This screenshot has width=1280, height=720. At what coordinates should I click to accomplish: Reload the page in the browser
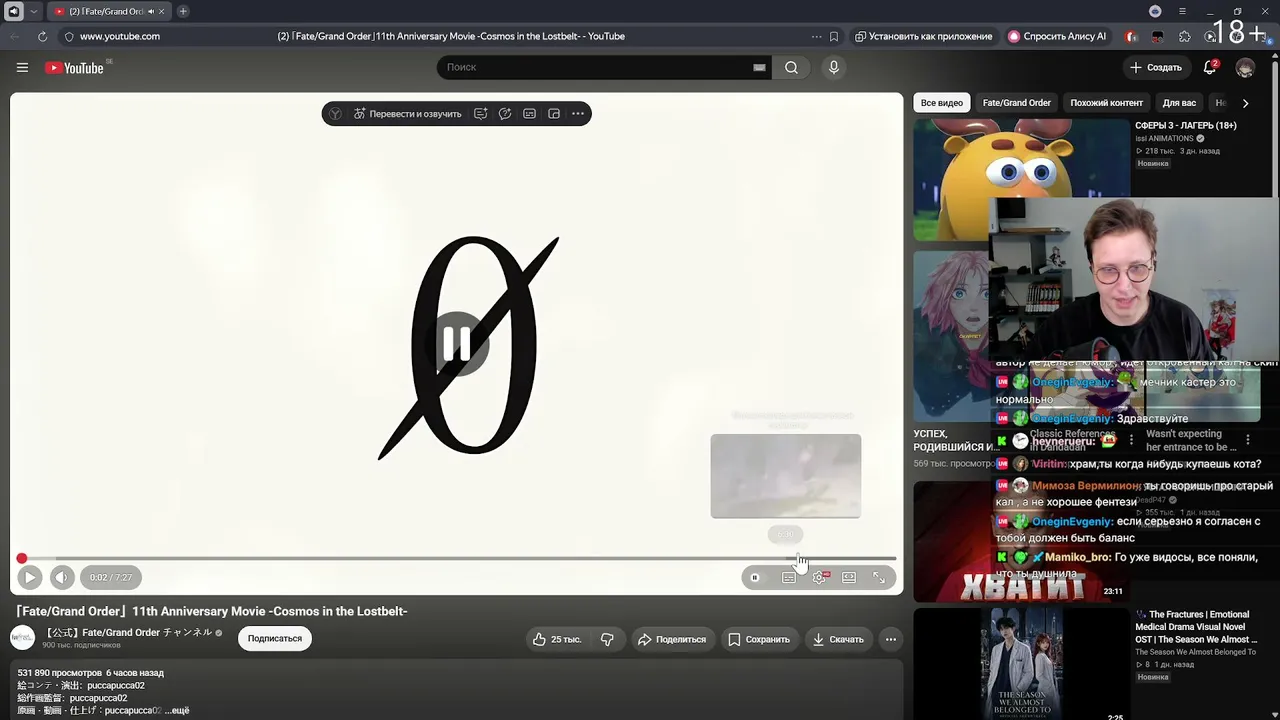pos(42,36)
